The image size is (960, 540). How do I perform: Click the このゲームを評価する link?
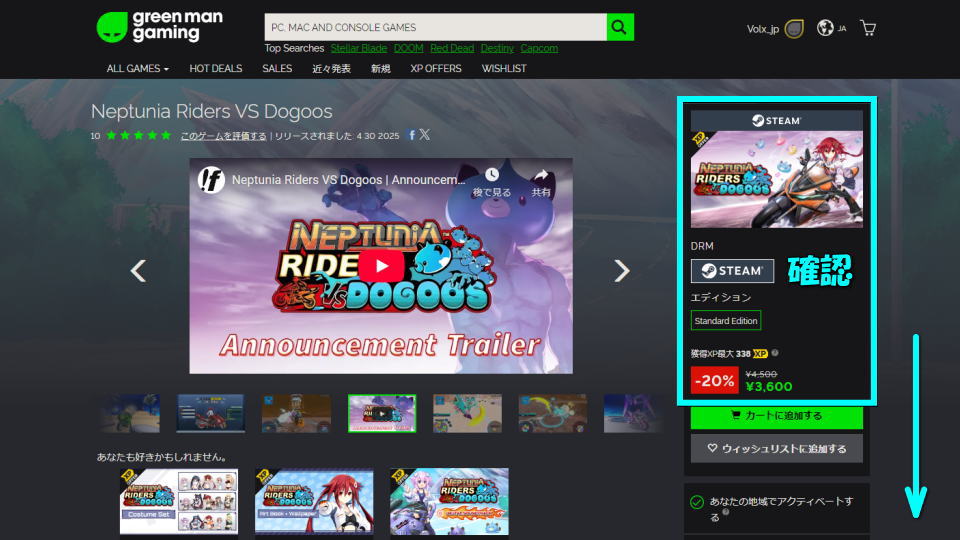223,136
